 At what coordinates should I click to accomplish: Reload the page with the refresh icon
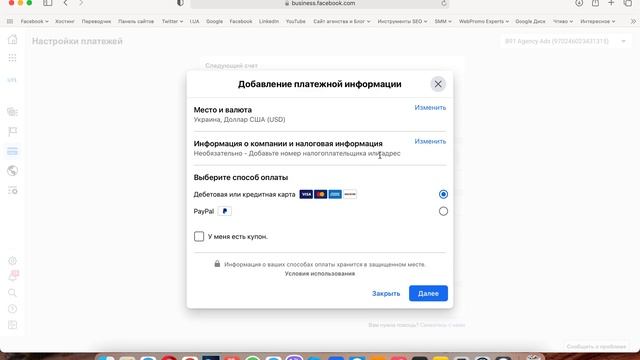(444, 3)
